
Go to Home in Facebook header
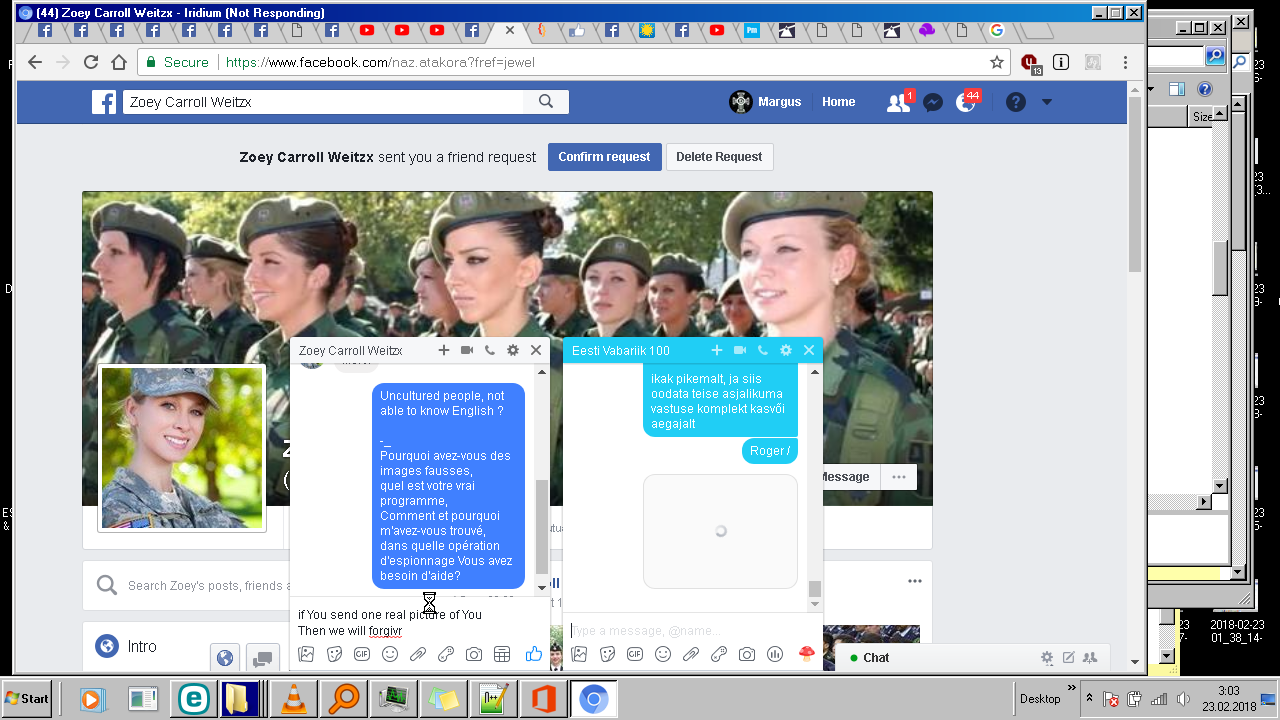point(838,102)
